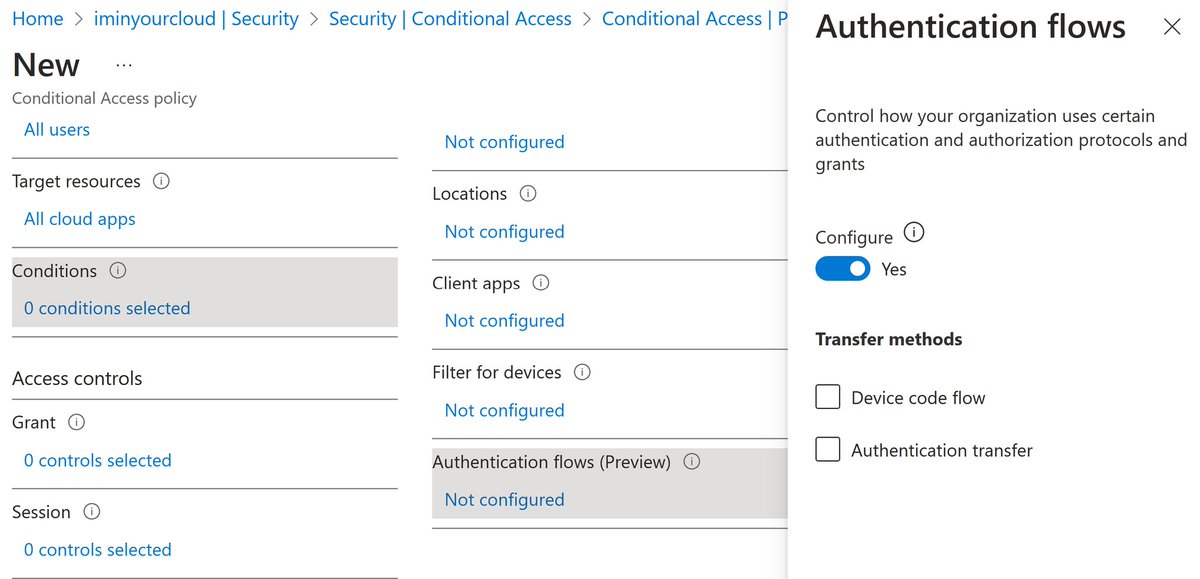Open the Client apps info tooltip
This screenshot has width=1200, height=579.
tap(540, 283)
